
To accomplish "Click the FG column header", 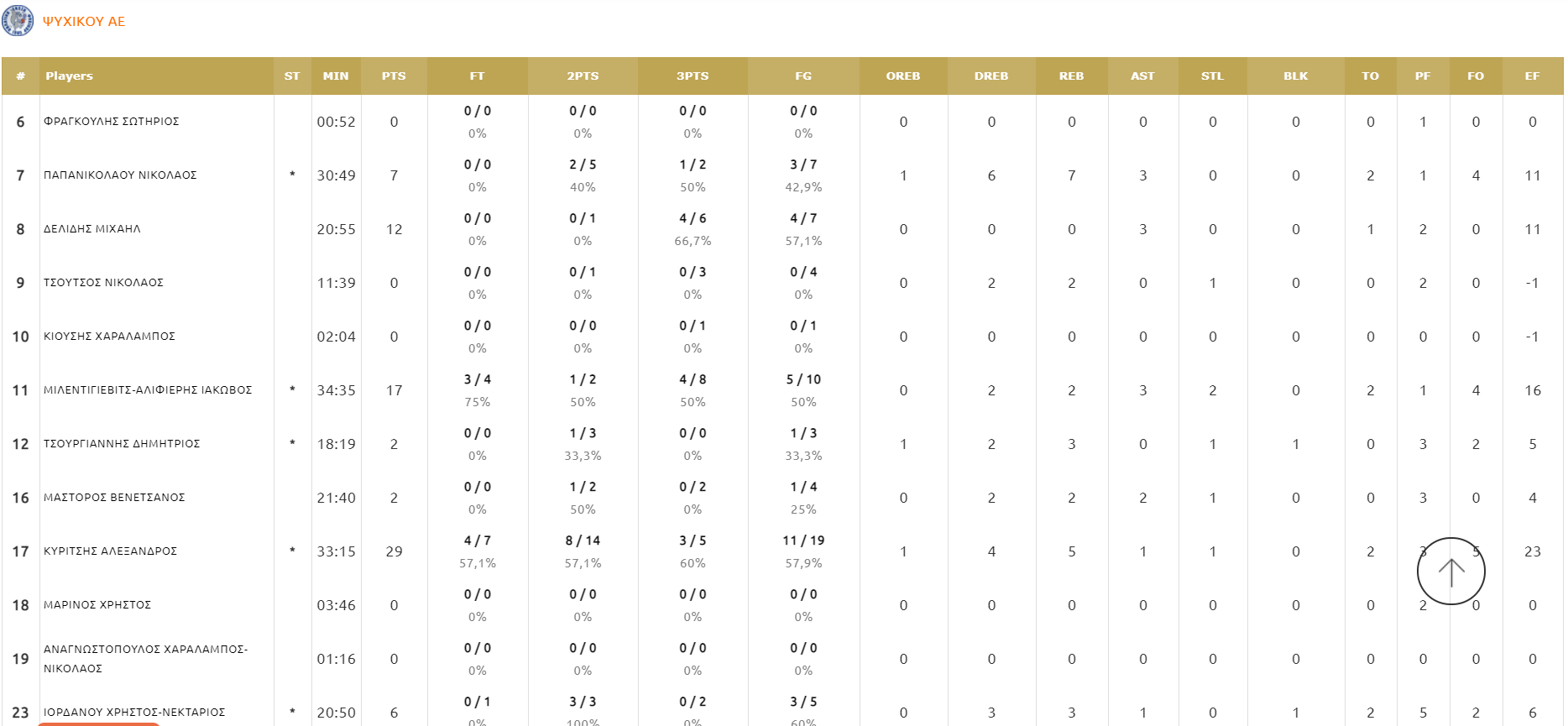I will pos(803,76).
